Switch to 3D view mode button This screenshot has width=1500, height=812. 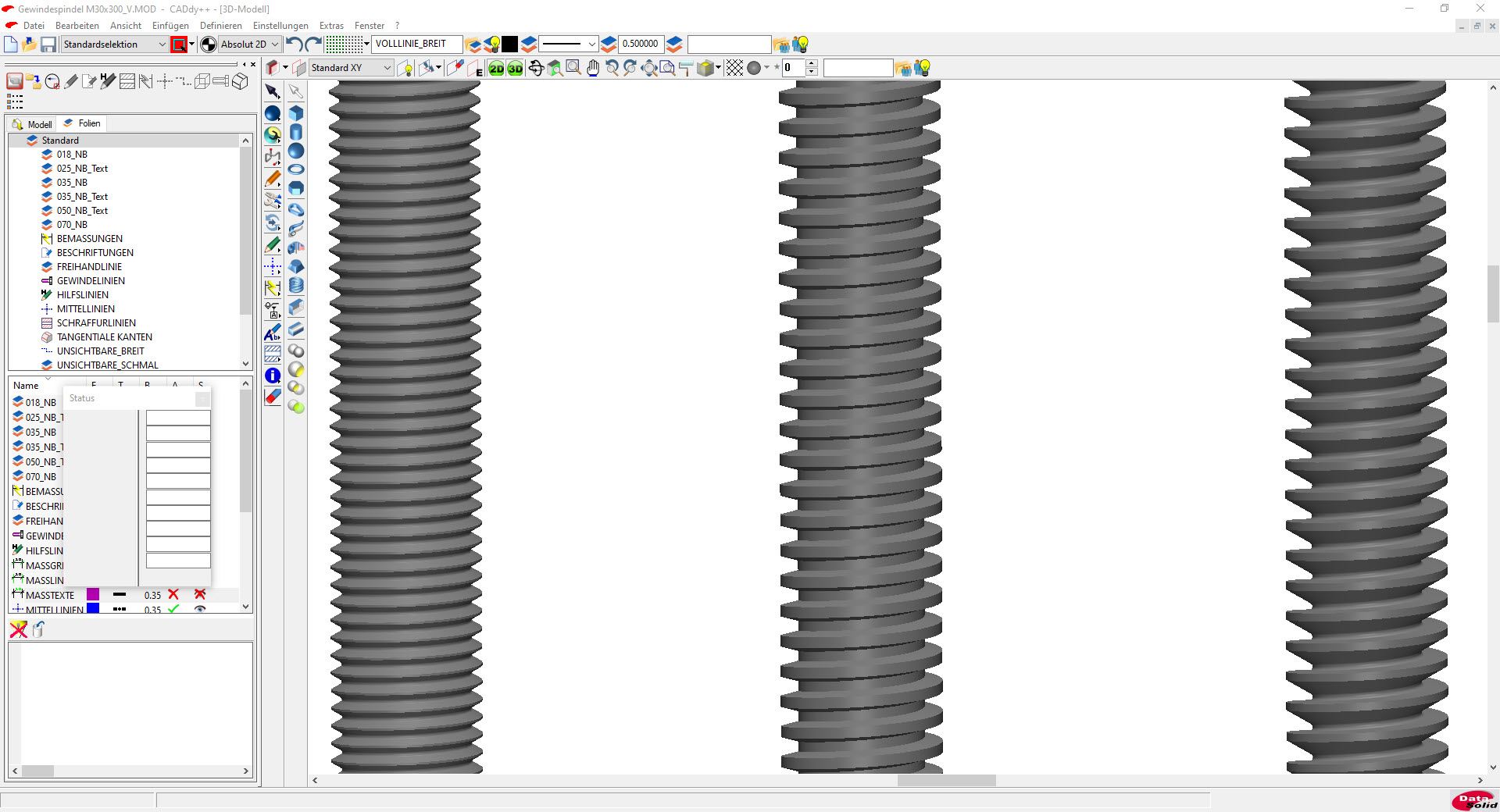(x=515, y=69)
